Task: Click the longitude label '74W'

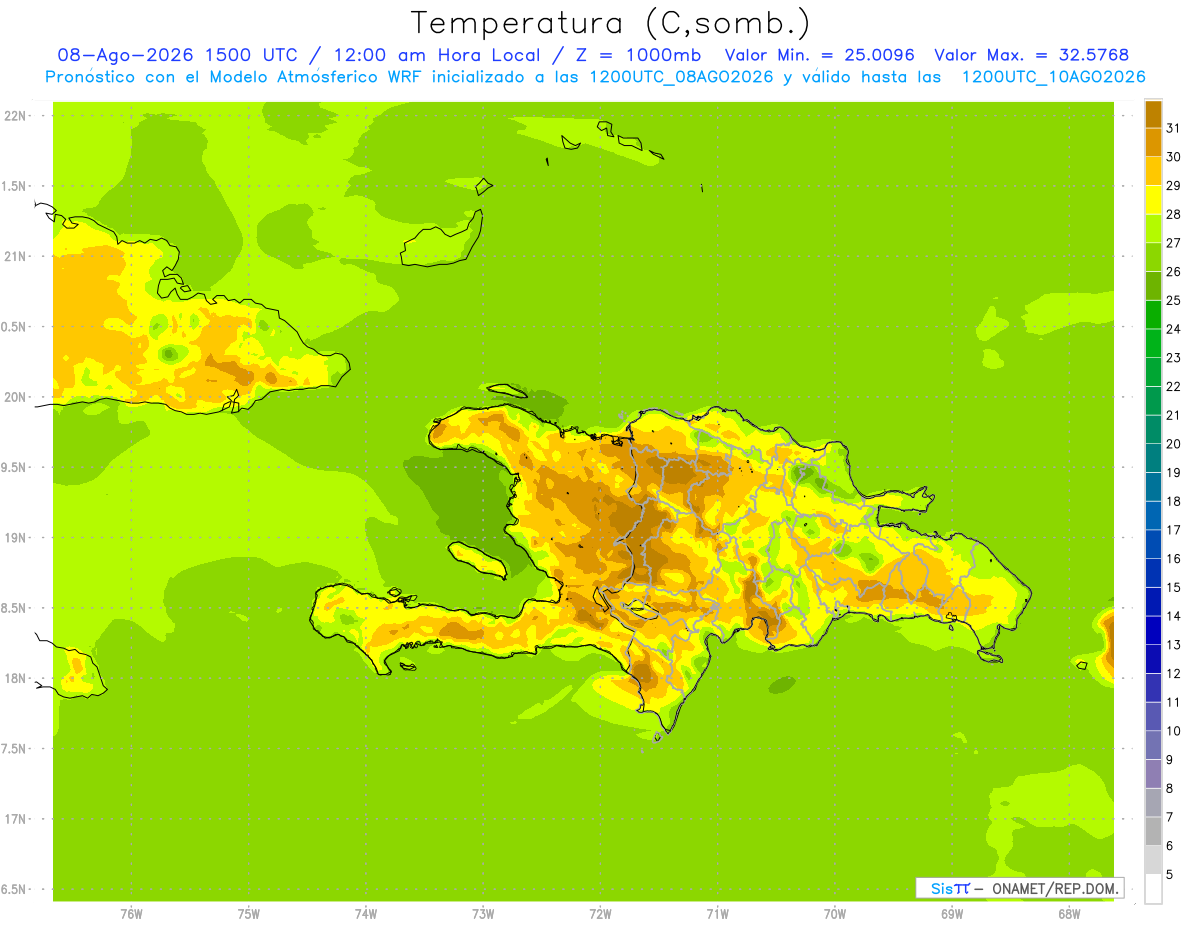Action: (x=366, y=914)
